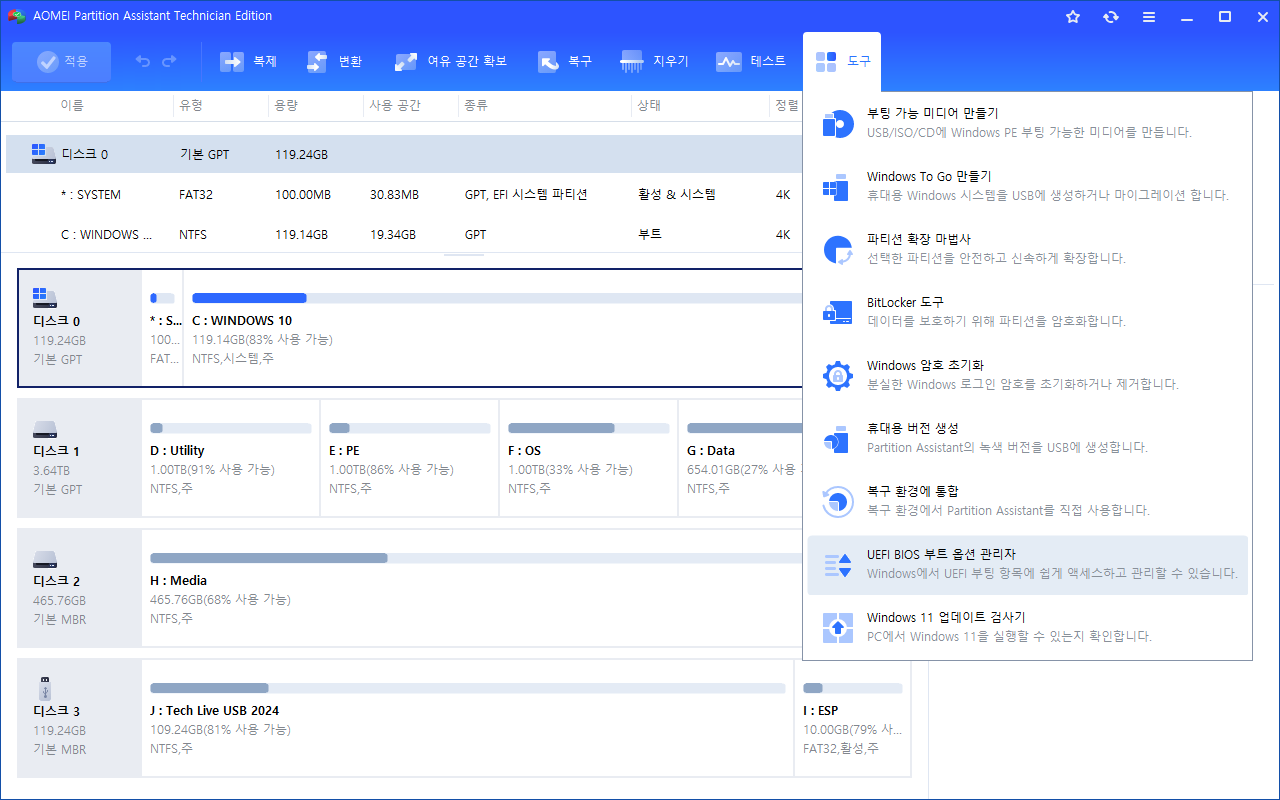The image size is (1280, 800).
Task: Select the * : SYSTEM partition row
Action: pos(404,194)
